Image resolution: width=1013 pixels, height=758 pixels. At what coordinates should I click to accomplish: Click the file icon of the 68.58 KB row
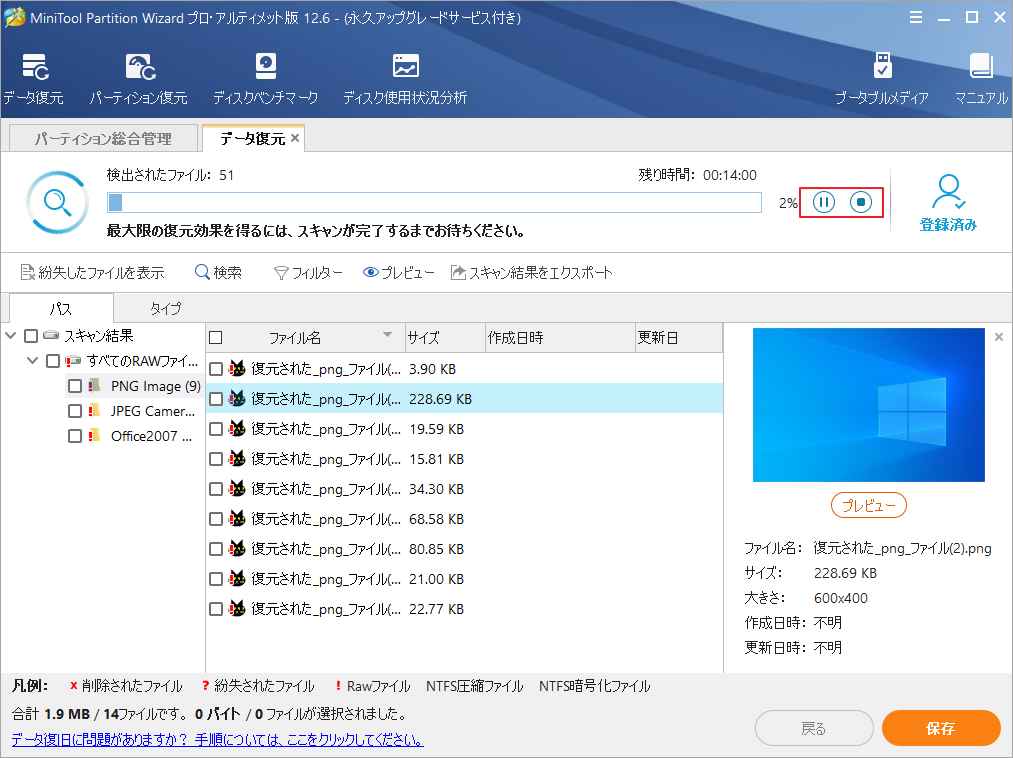[x=237, y=518]
